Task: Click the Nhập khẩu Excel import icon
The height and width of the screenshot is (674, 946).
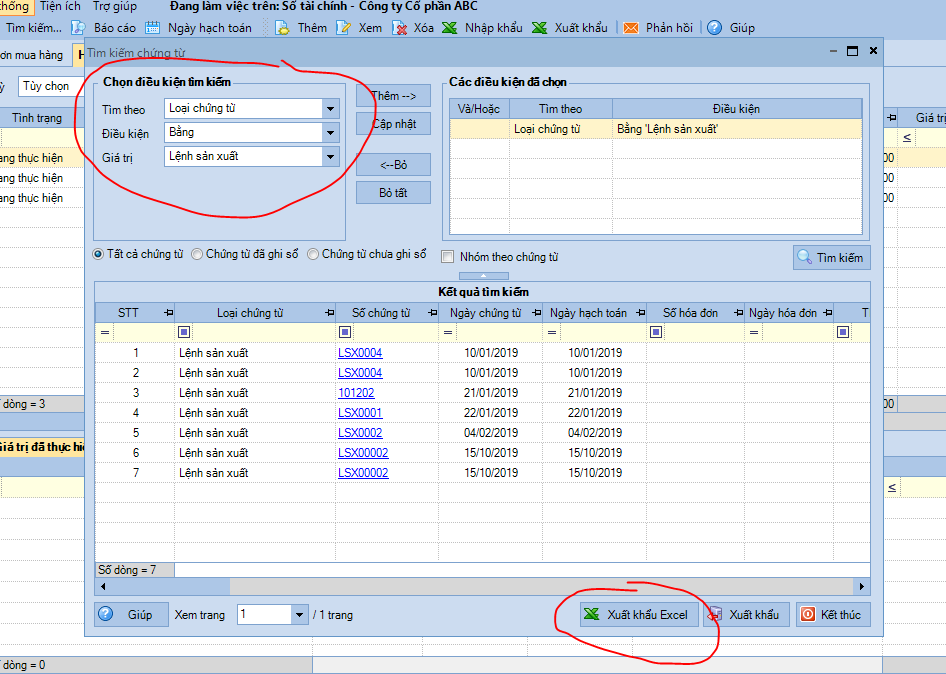Action: [x=449, y=28]
